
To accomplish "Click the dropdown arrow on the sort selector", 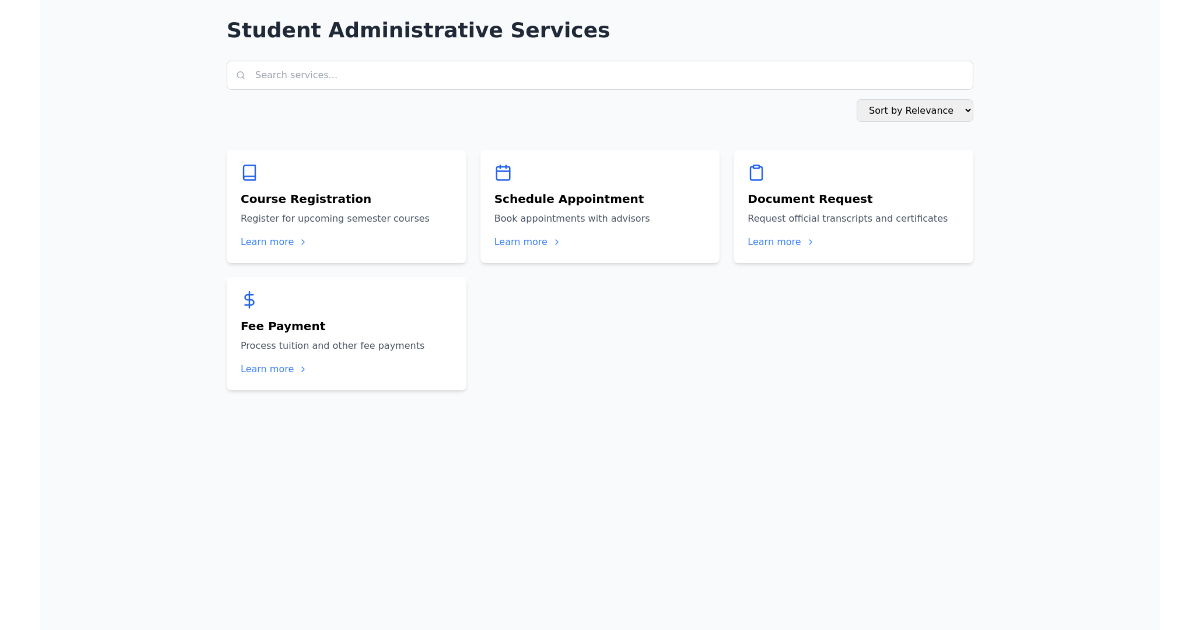I will tap(965, 110).
